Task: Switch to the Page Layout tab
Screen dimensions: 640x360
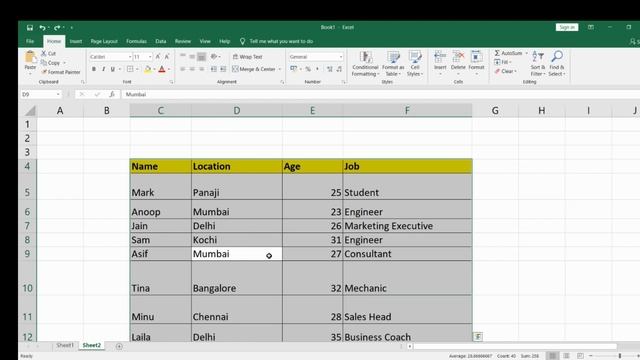Action: [104, 41]
